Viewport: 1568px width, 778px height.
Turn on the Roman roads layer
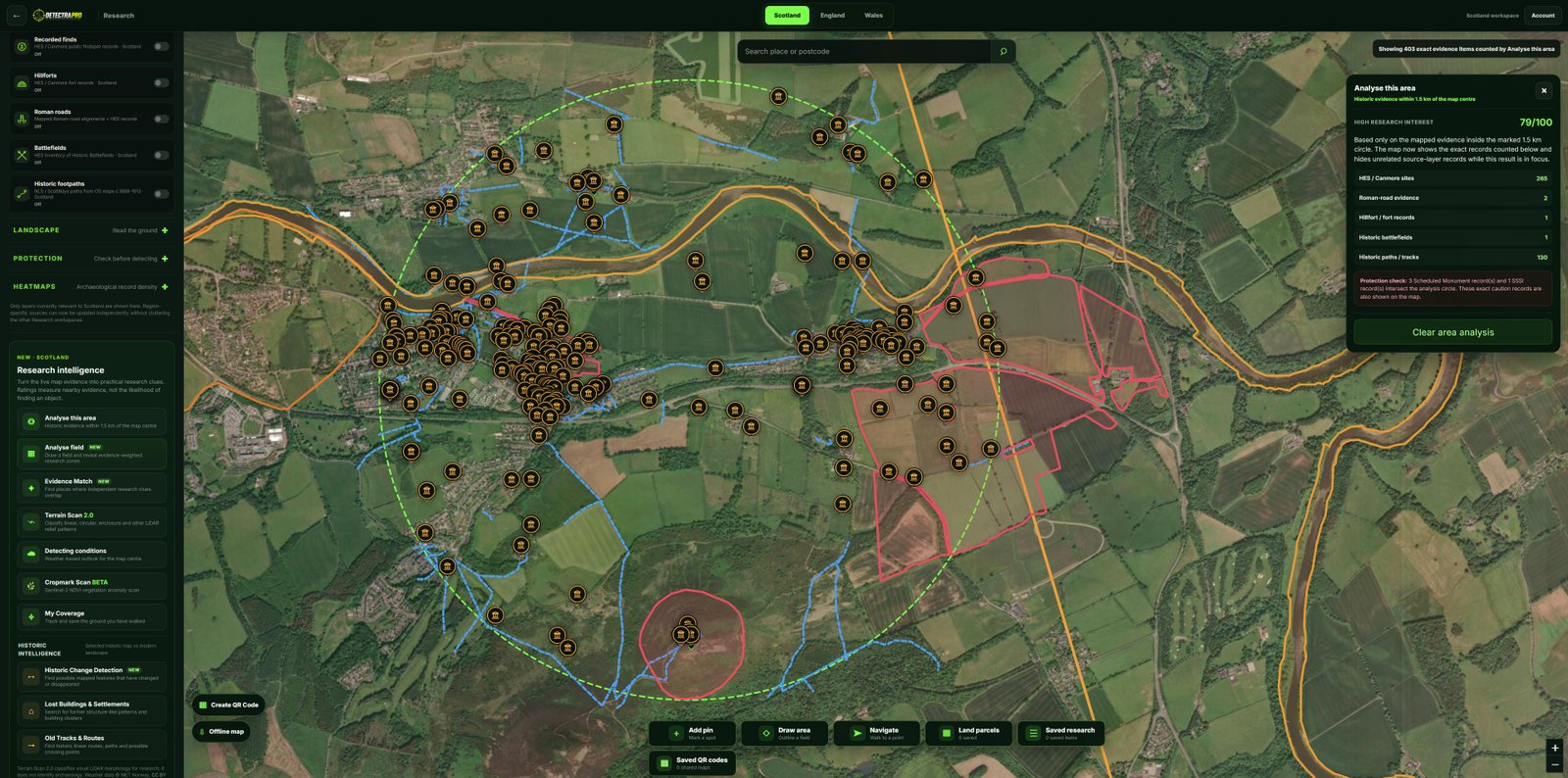(161, 119)
